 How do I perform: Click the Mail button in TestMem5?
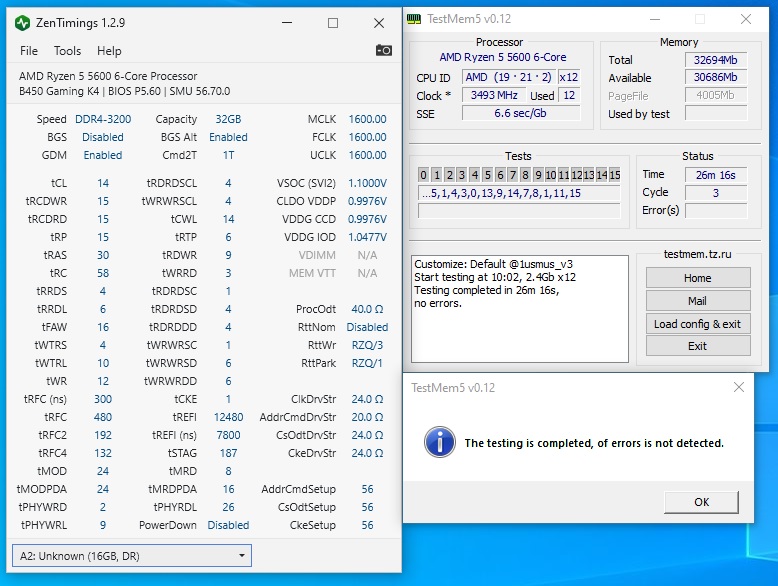click(x=698, y=301)
